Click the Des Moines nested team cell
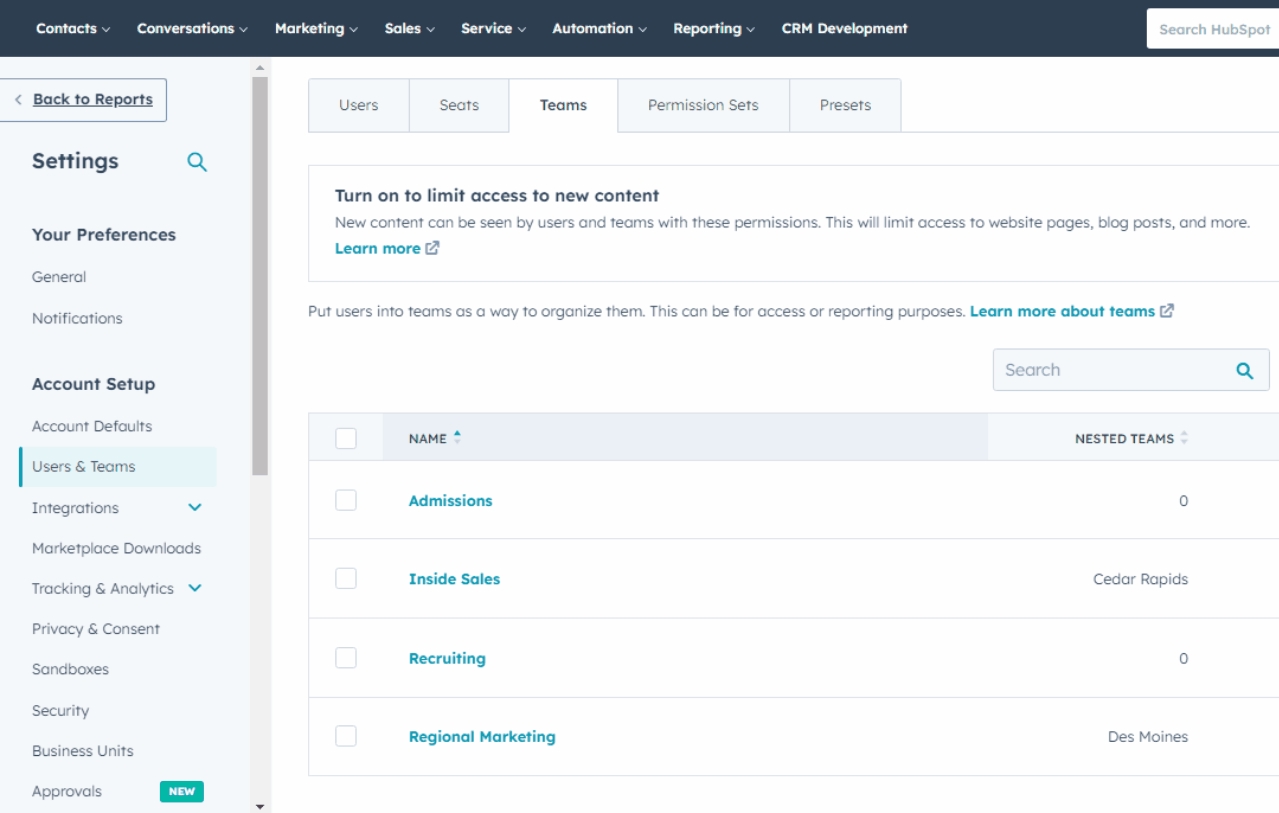 [1148, 737]
